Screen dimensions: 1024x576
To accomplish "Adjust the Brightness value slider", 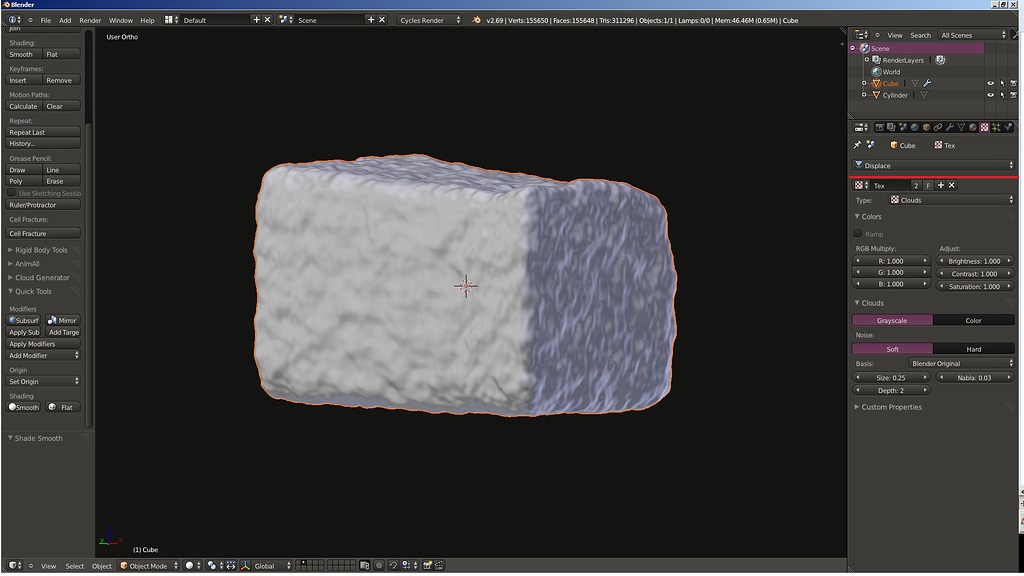I will [974, 261].
